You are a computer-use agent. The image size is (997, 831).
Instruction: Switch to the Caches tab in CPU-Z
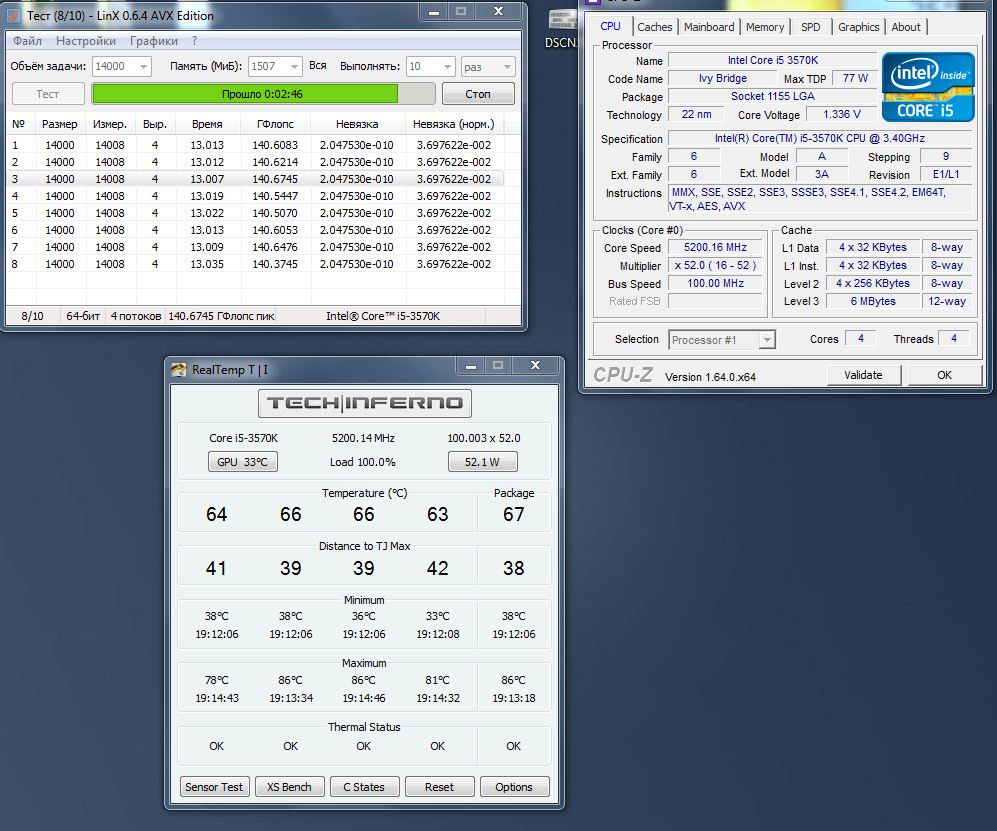pos(654,27)
